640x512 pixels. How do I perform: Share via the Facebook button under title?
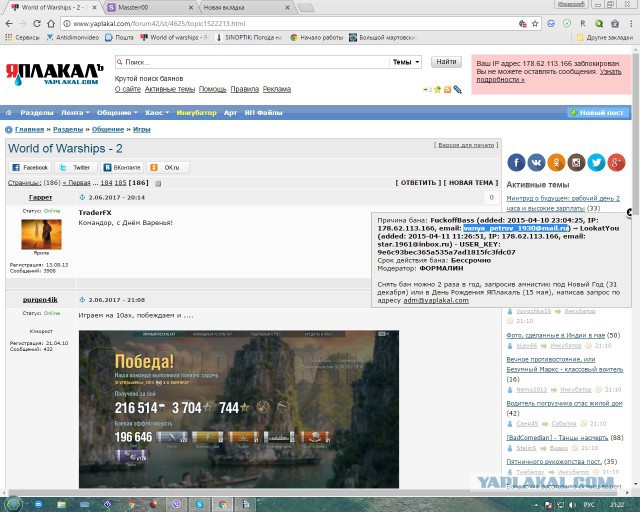coord(30,167)
